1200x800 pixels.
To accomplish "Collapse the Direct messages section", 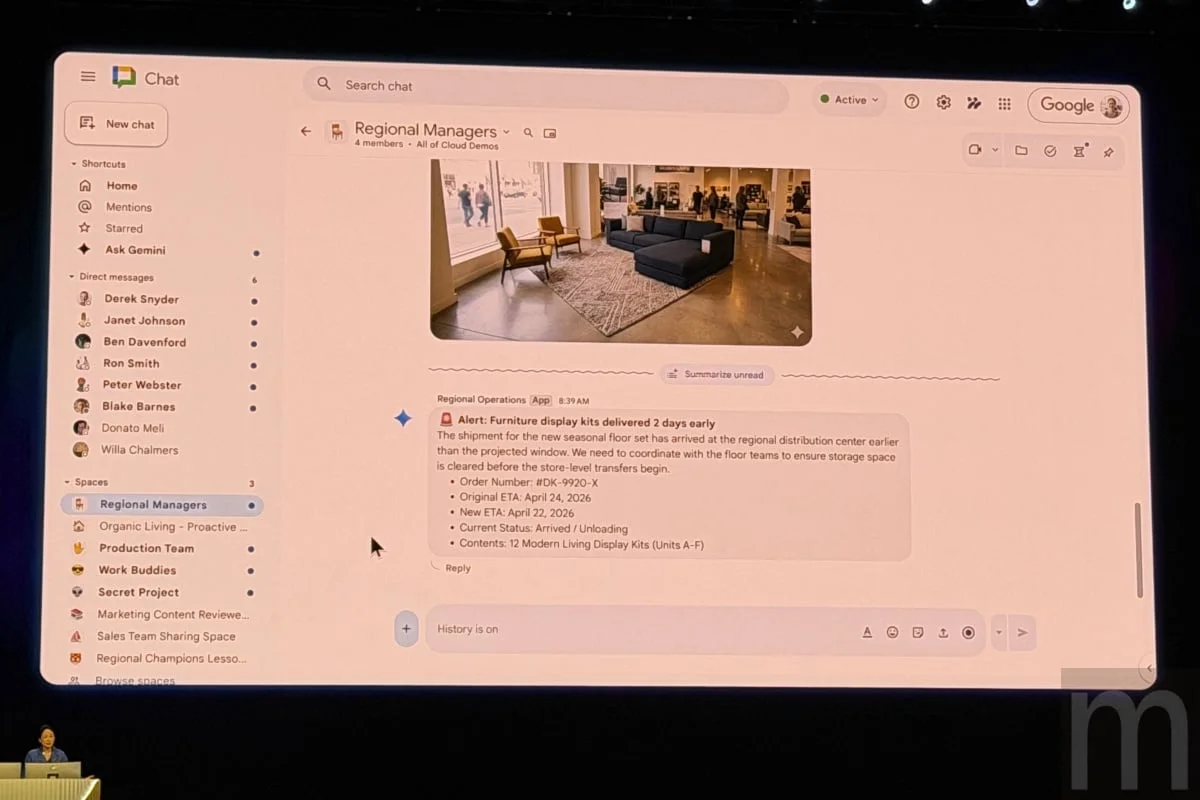I will [72, 277].
